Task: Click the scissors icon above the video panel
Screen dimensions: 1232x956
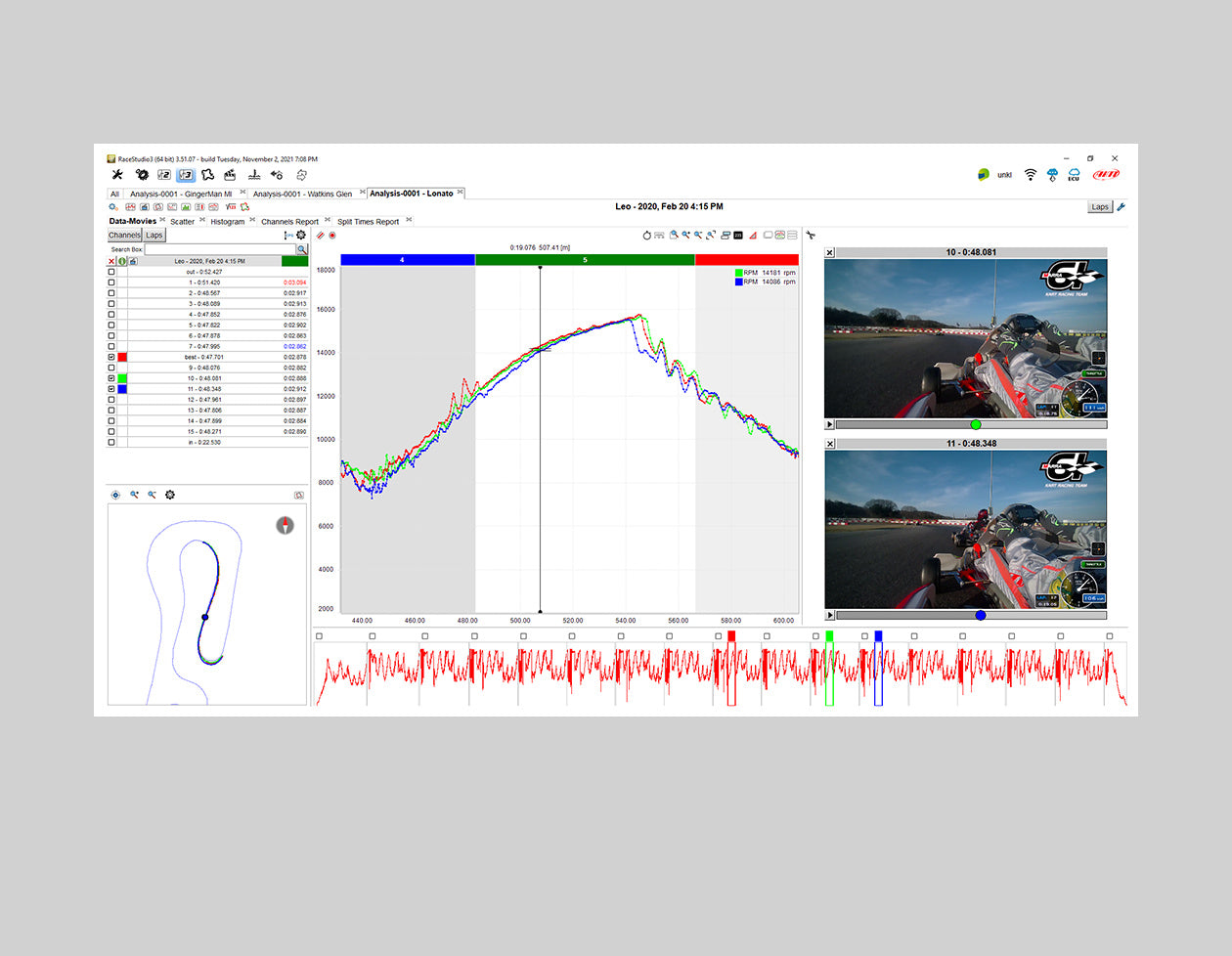Action: (x=811, y=236)
